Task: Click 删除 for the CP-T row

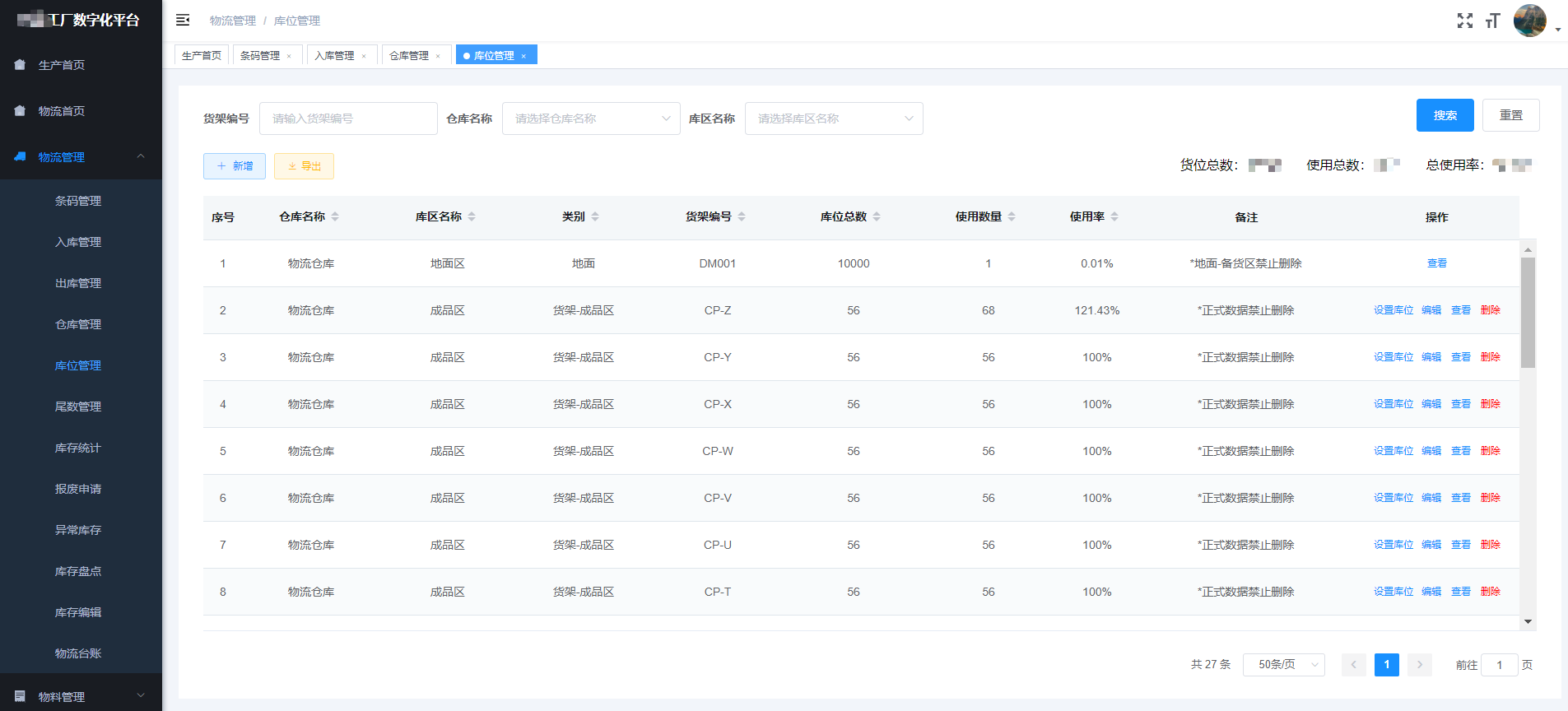Action: click(x=1491, y=592)
